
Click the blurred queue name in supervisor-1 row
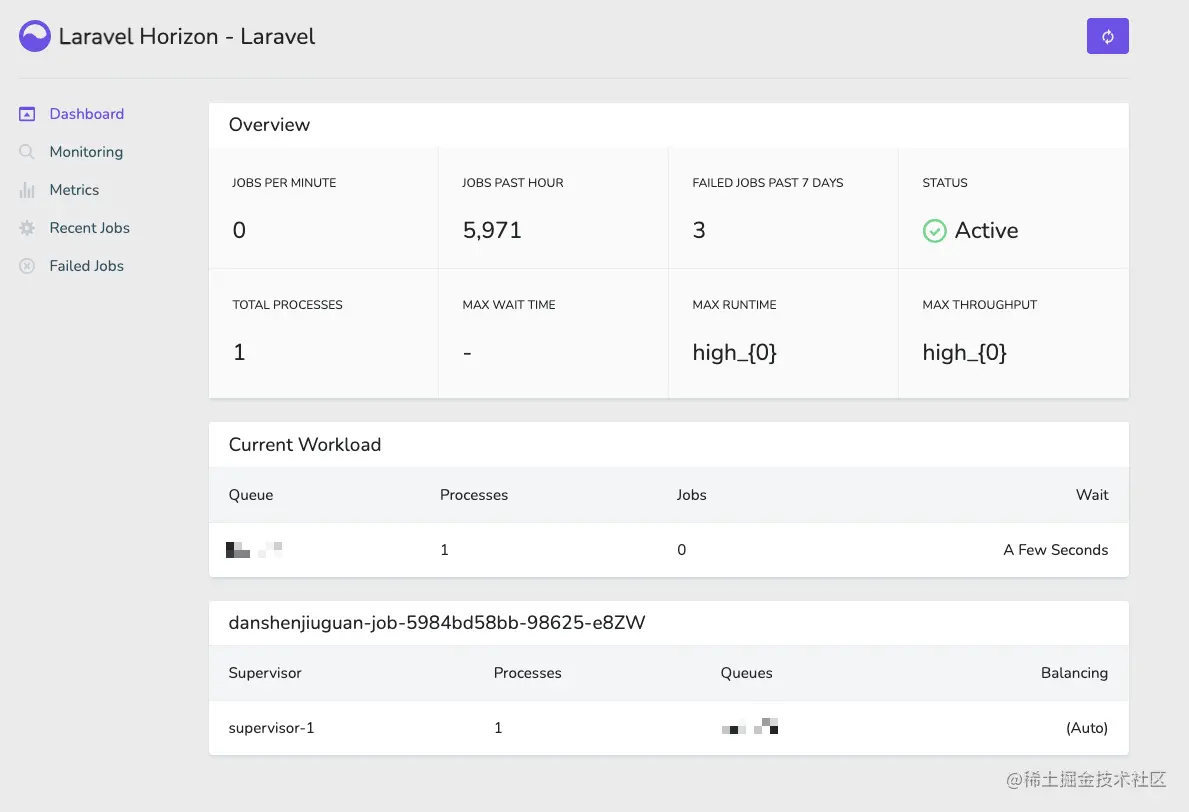[x=750, y=726]
